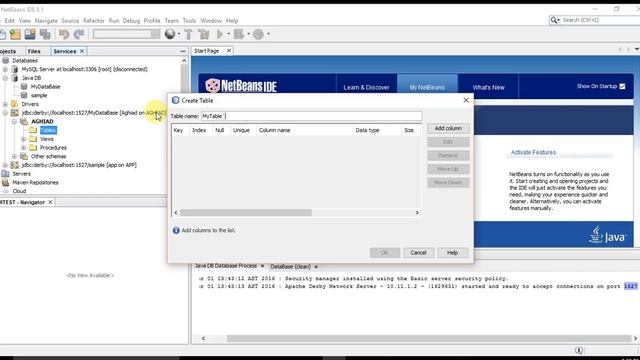Click the sample database icon under Java DB
The width and height of the screenshot is (640, 360).
[x=24, y=95]
